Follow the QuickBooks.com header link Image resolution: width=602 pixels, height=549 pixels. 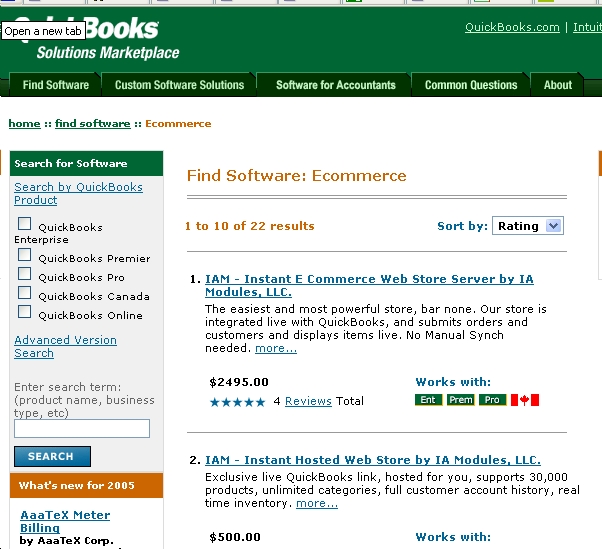(512, 27)
